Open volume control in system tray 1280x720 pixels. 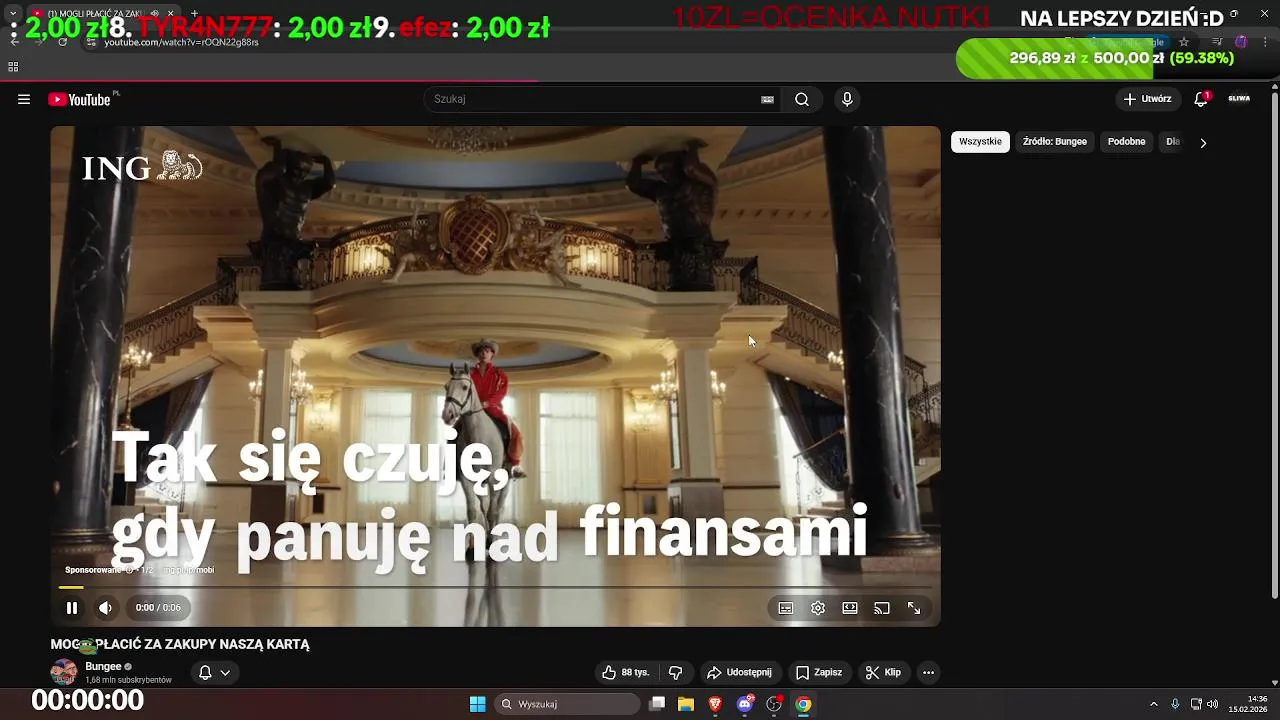1212,704
